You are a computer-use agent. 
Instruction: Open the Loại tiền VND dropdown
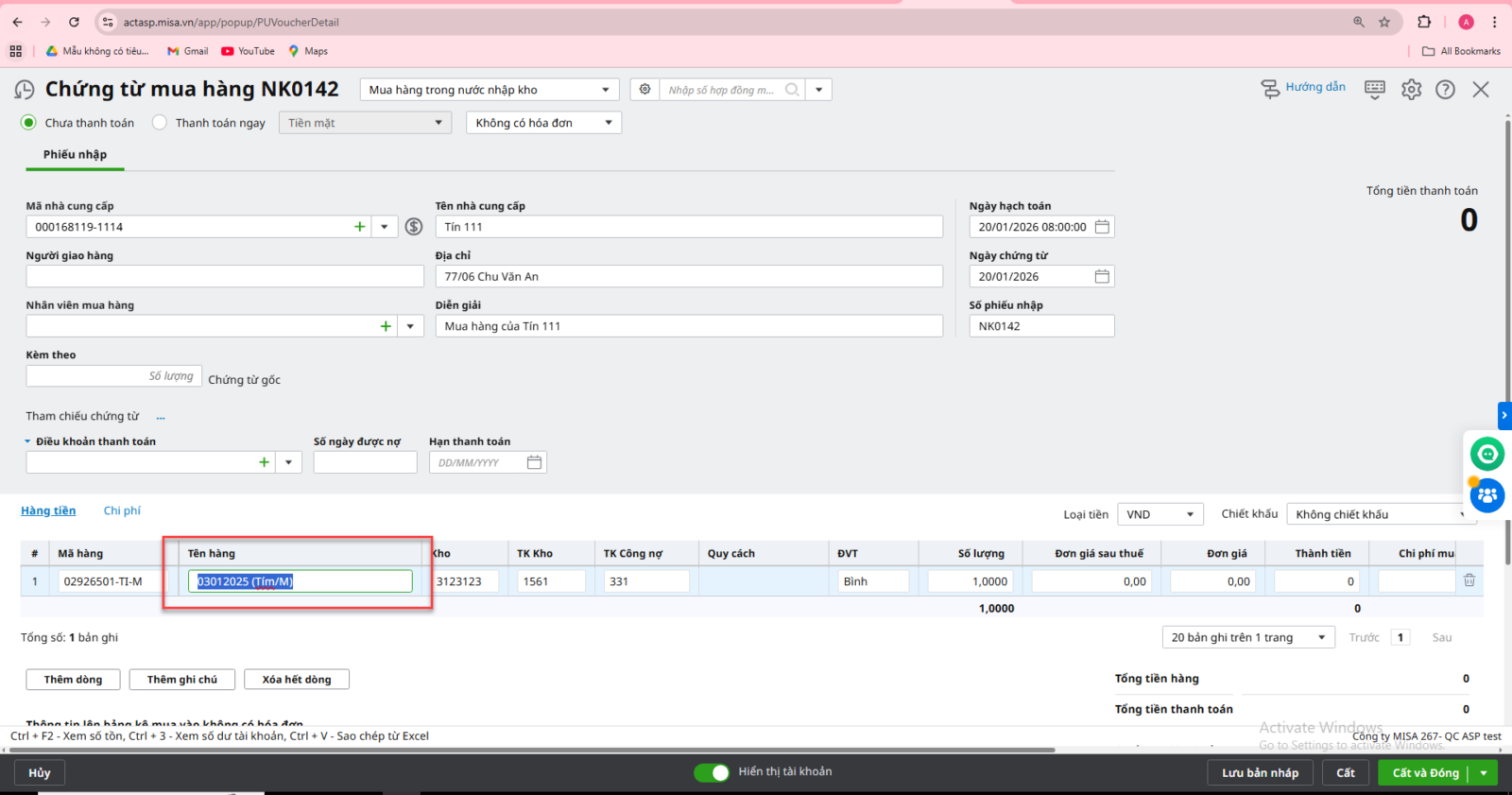[1160, 514]
